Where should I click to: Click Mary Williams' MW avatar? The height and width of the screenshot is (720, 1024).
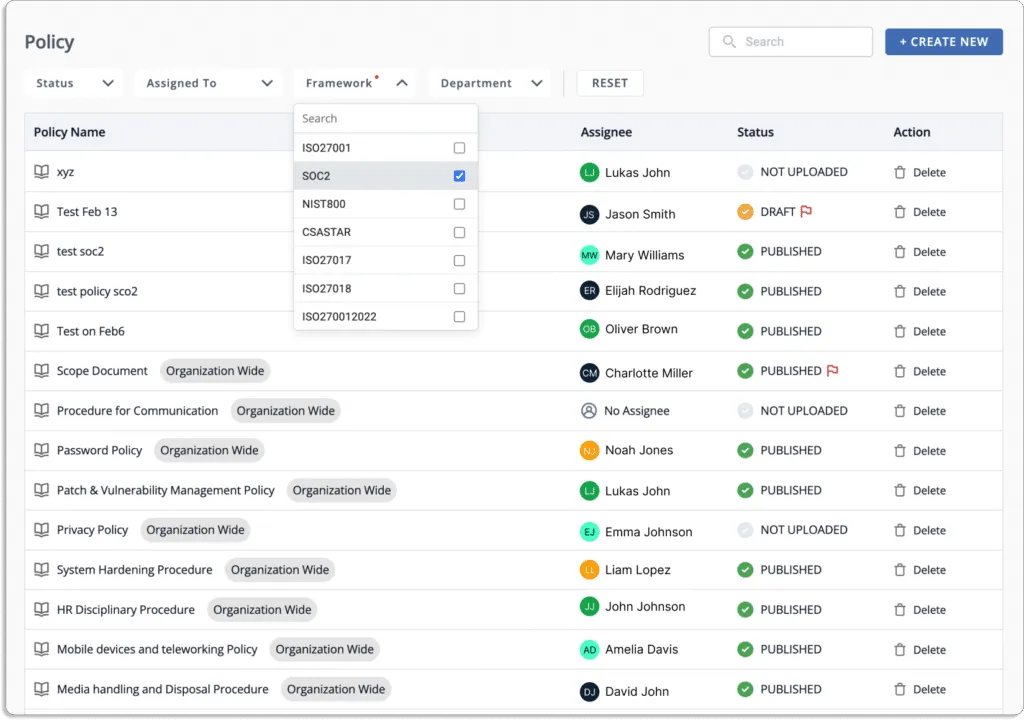(589, 255)
